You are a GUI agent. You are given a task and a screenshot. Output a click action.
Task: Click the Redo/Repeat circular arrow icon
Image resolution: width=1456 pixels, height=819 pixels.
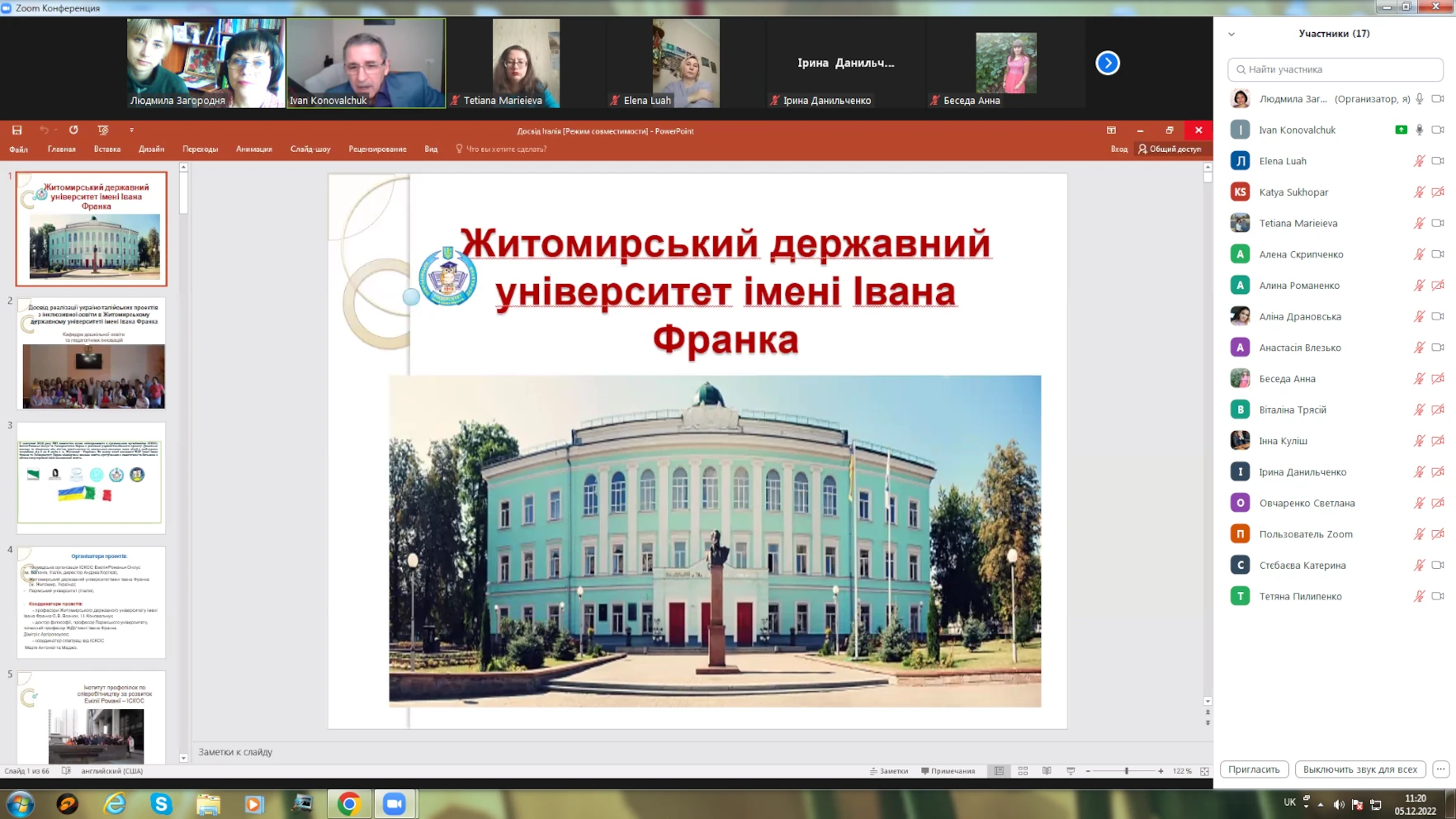pos(73,130)
